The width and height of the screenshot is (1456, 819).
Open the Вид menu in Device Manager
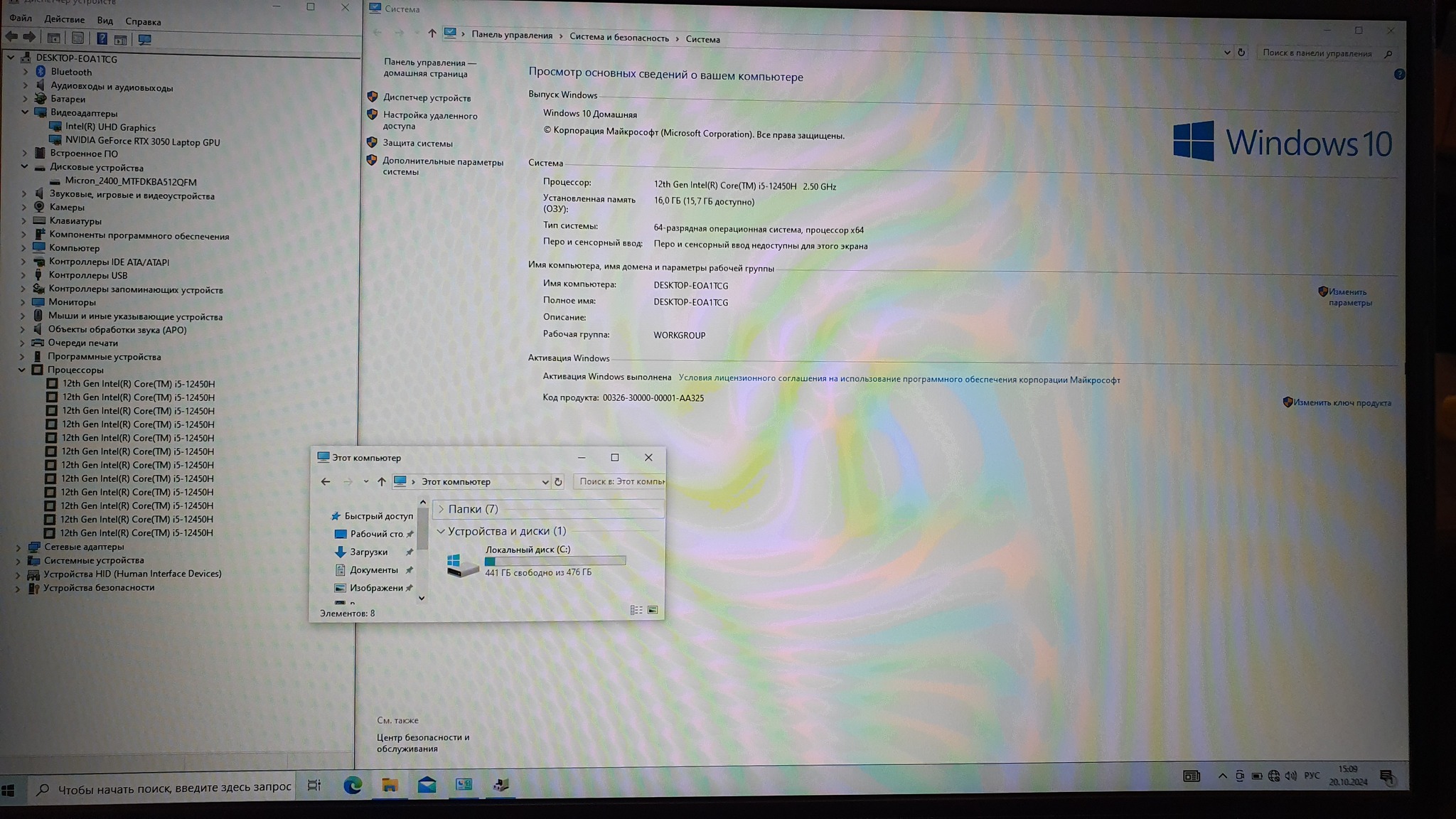(x=105, y=21)
